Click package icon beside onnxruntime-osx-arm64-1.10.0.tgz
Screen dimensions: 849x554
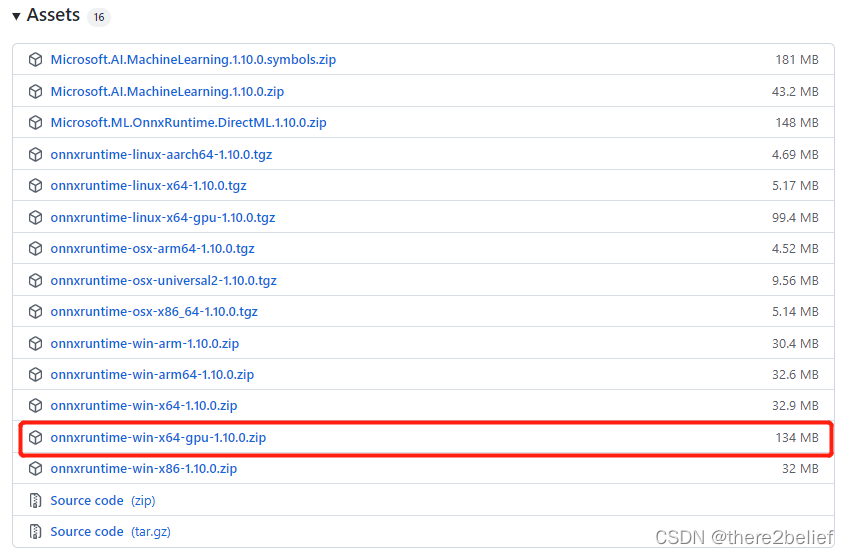coord(35,249)
